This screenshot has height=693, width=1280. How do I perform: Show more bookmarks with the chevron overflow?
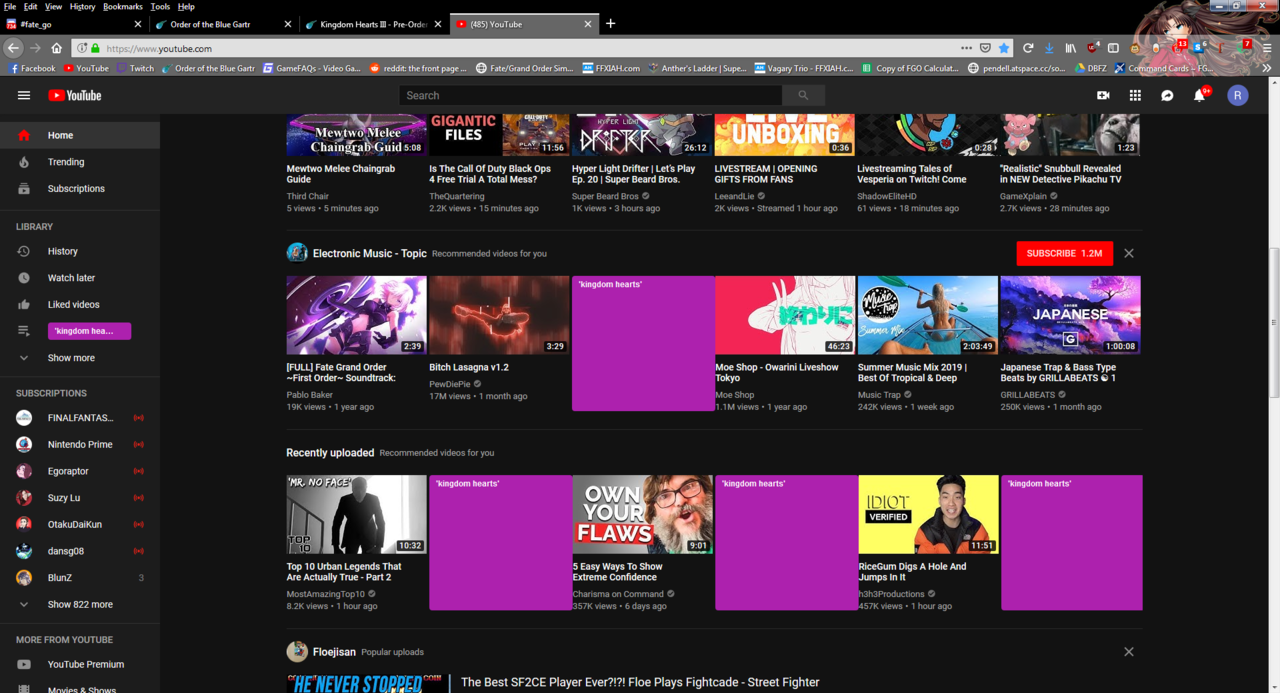click(x=1268, y=68)
